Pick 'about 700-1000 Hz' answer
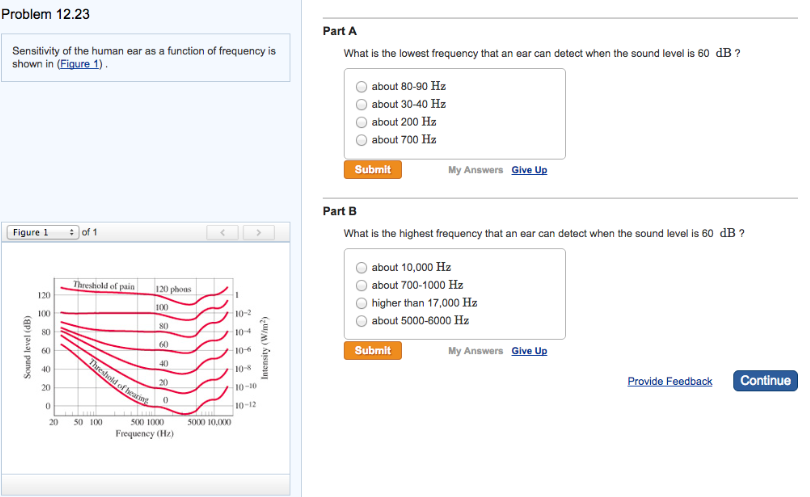 pyautogui.click(x=362, y=285)
